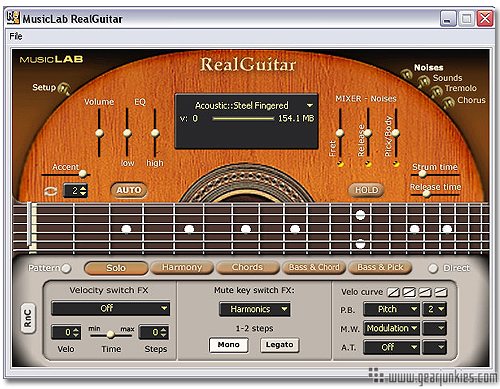Open the Harmonics mute key dropdown
This screenshot has width=500, height=389.
pos(255,309)
